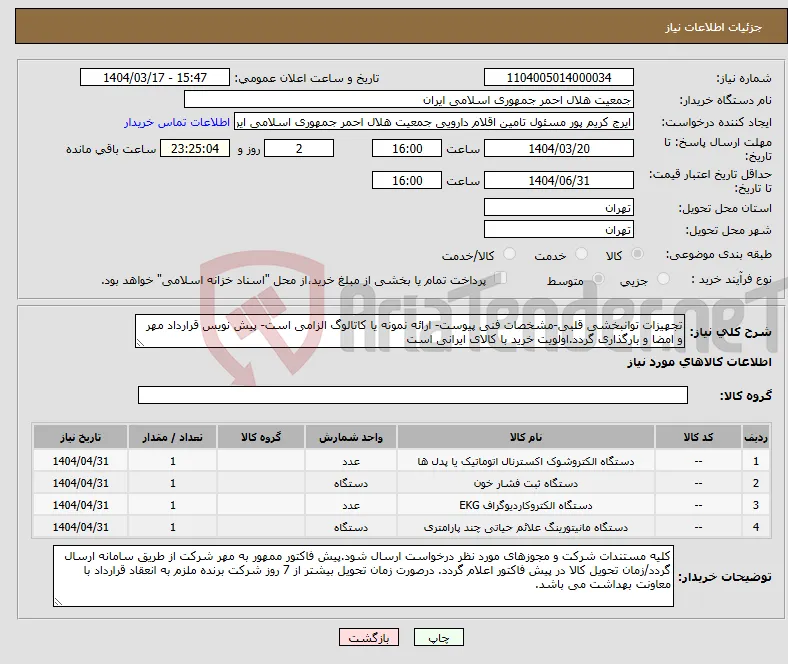This screenshot has width=788, height=664.
Task: Click the empty گروه کالا field
Action: tap(413, 395)
